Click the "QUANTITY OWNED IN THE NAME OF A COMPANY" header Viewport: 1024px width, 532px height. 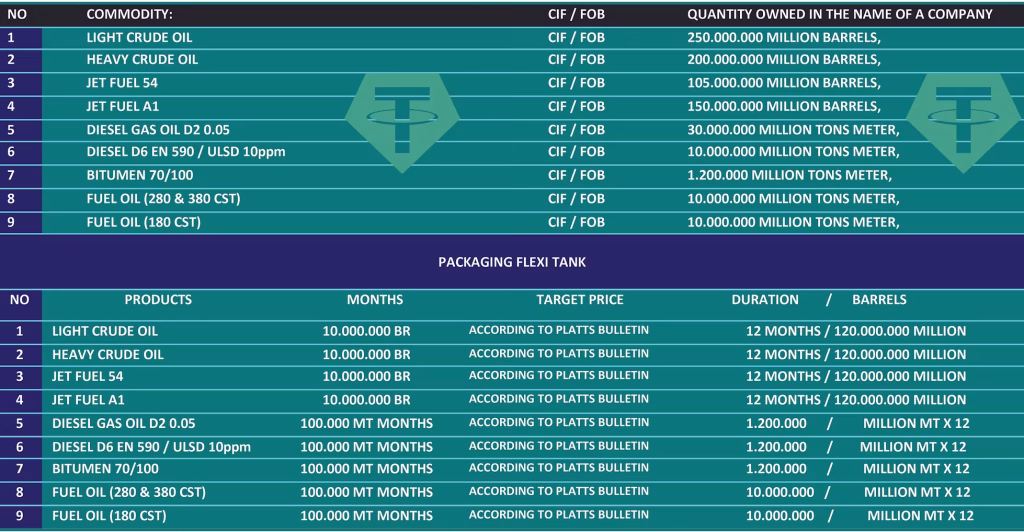pyautogui.click(x=839, y=15)
